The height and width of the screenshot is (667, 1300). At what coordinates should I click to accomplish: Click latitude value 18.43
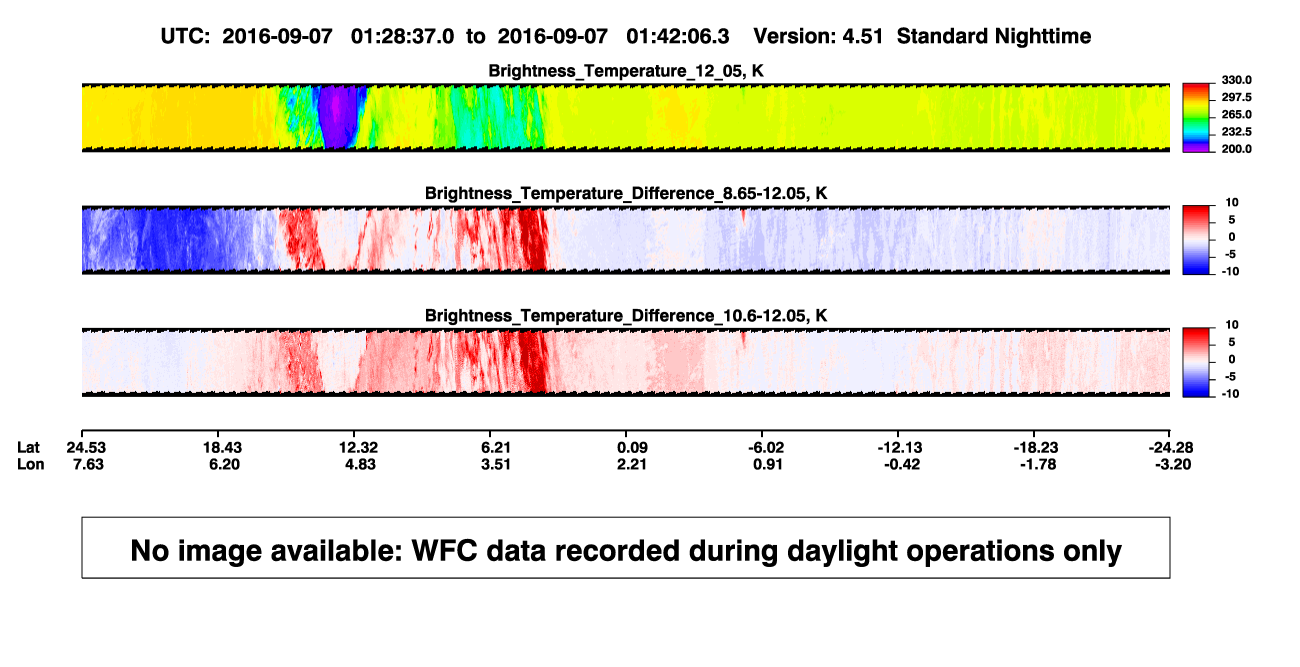coord(222,447)
